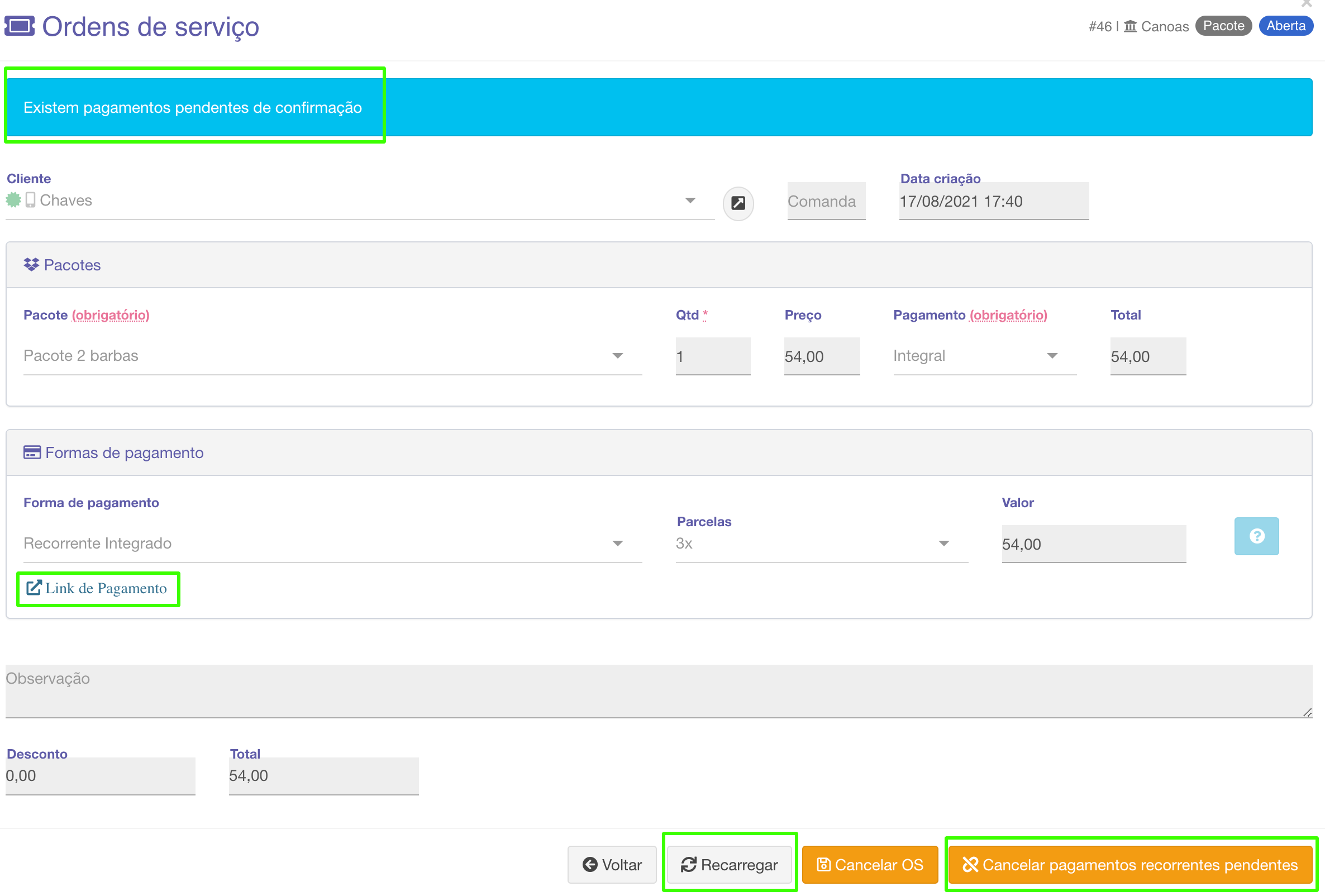Click the Voltar button
Image resolution: width=1325 pixels, height=896 pixels.
click(x=611, y=864)
